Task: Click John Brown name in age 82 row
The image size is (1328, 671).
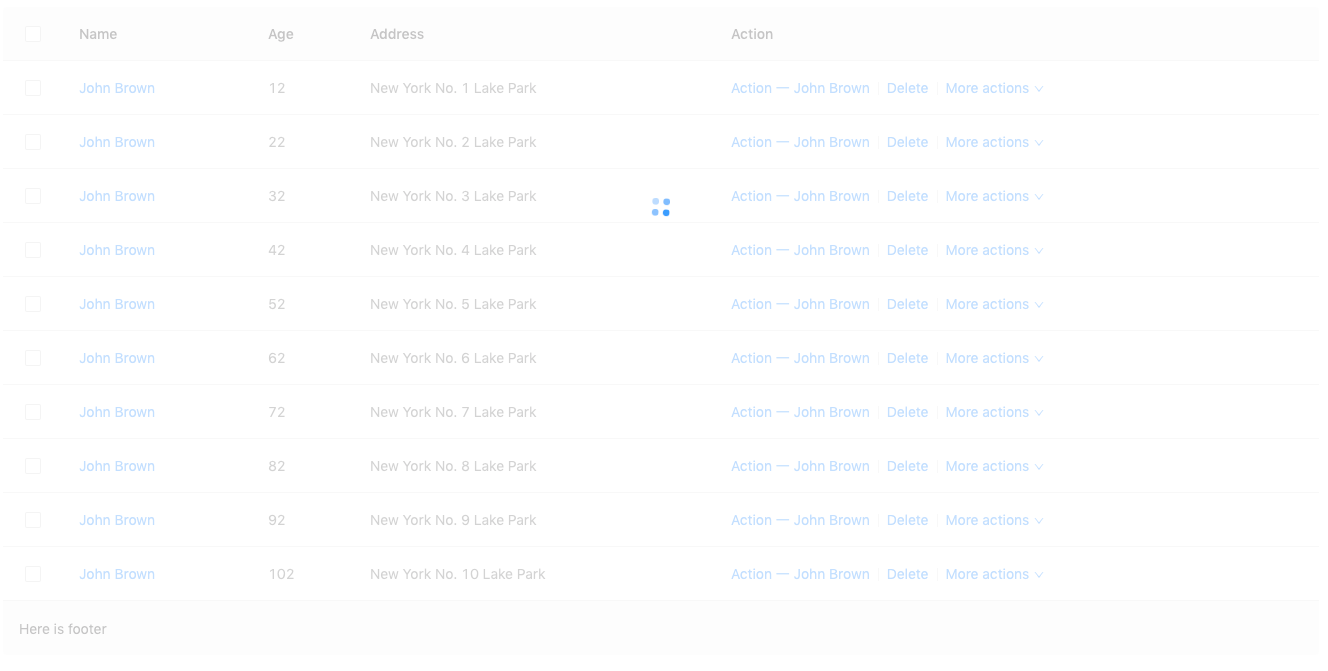Action: coord(117,466)
